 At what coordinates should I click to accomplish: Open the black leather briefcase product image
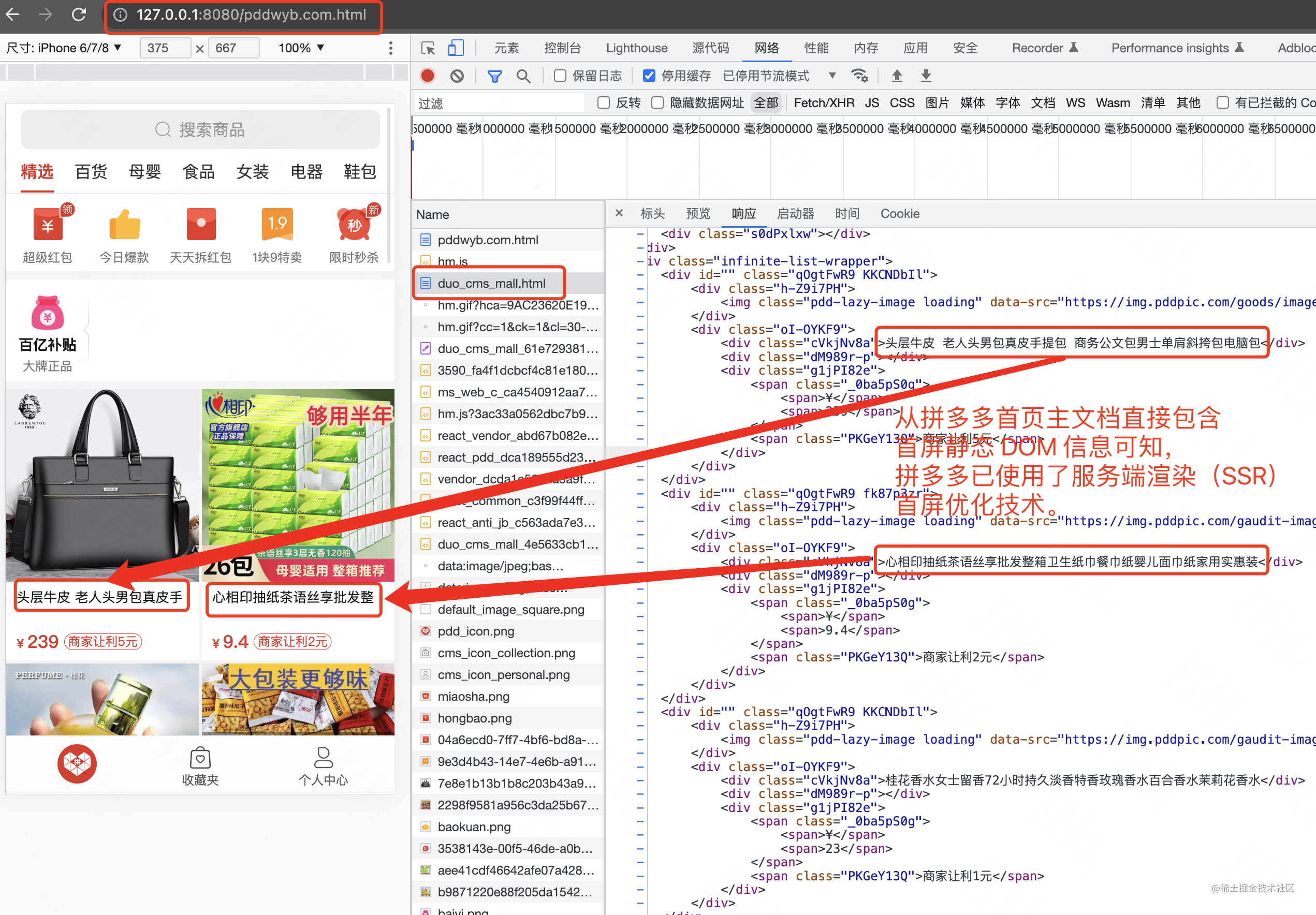102,485
